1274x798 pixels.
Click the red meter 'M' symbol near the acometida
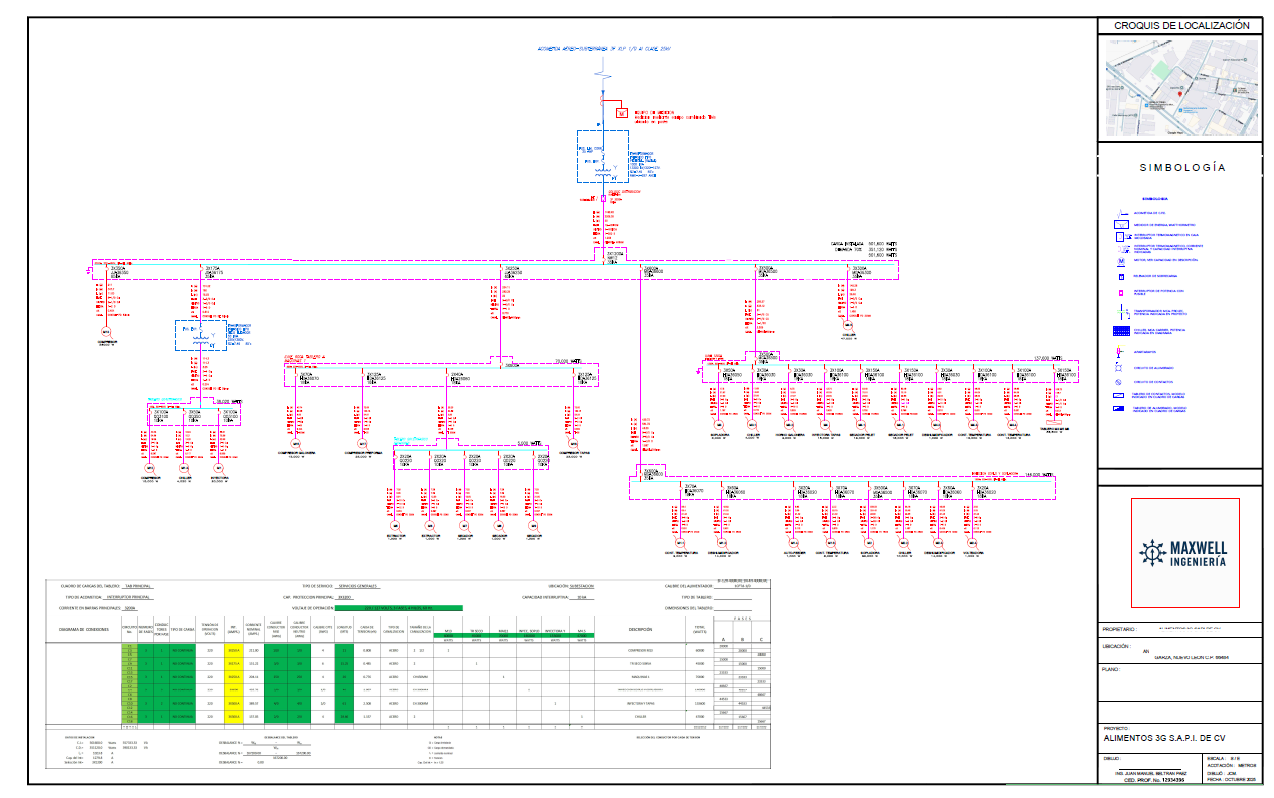coord(620,113)
